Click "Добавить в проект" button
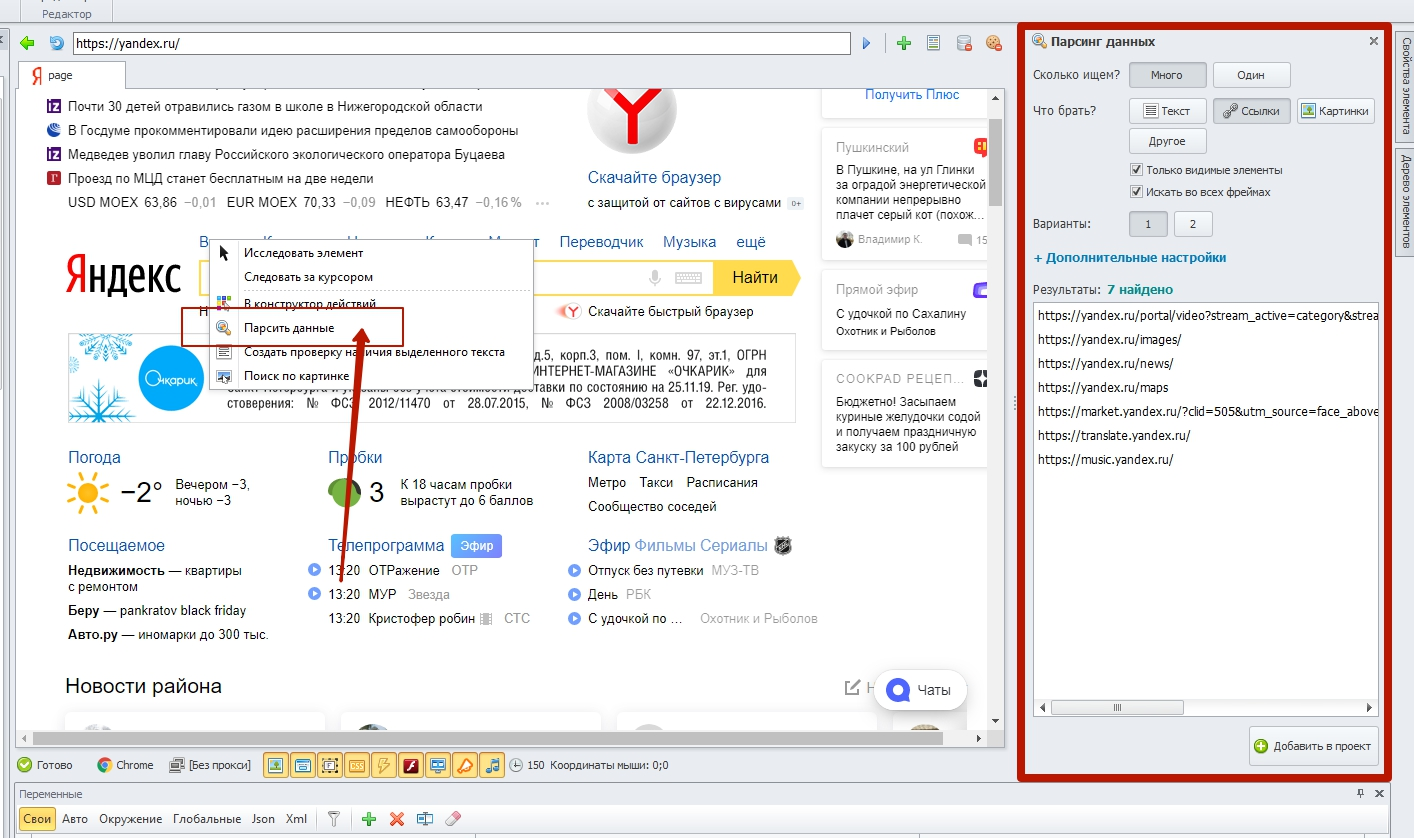 [1314, 746]
